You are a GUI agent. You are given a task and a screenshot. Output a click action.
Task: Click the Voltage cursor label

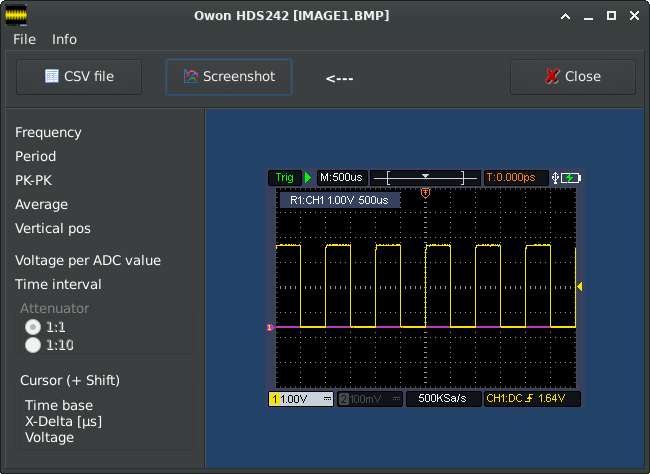(49, 438)
